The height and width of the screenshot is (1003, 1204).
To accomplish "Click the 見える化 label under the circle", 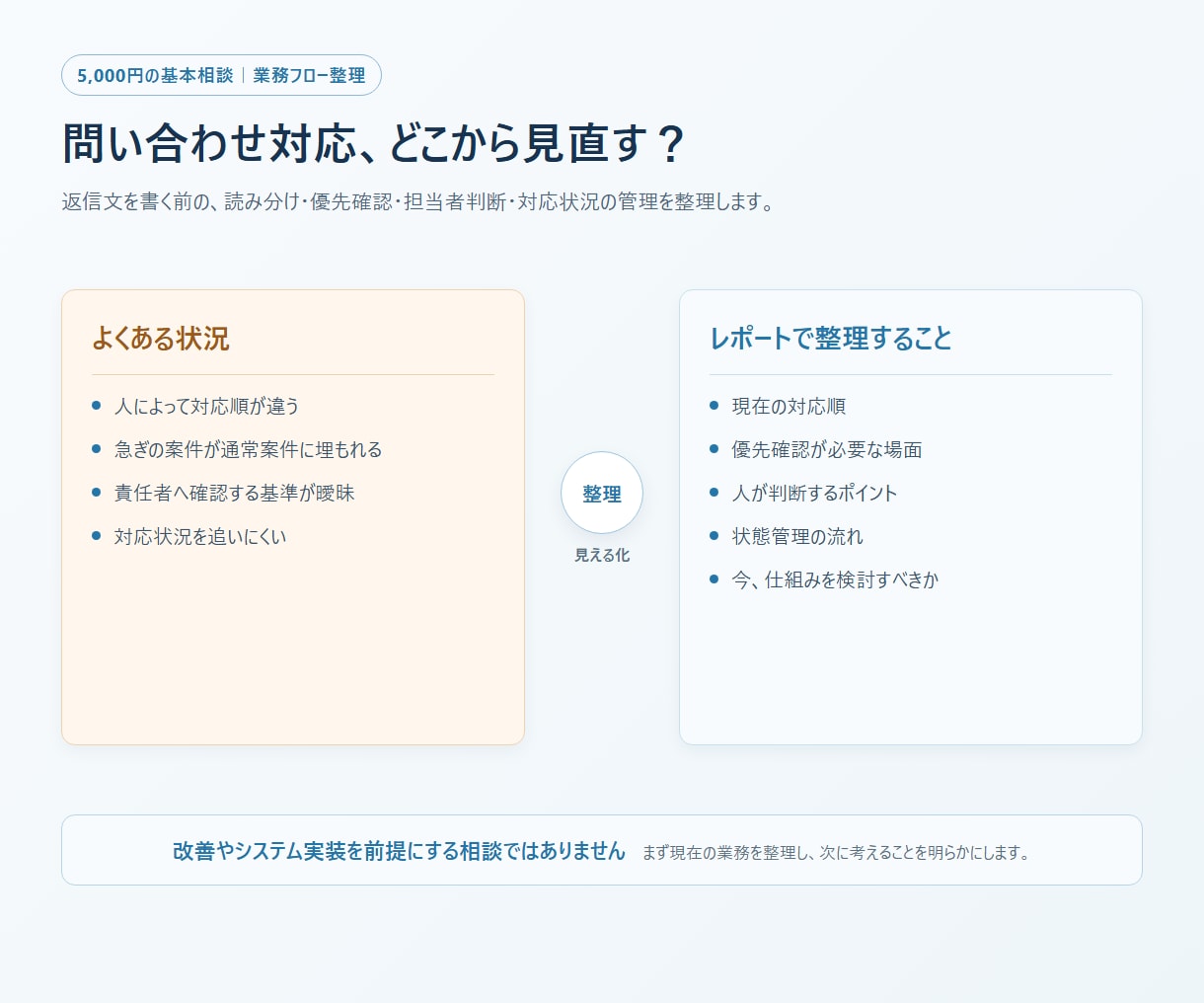I will (602, 555).
